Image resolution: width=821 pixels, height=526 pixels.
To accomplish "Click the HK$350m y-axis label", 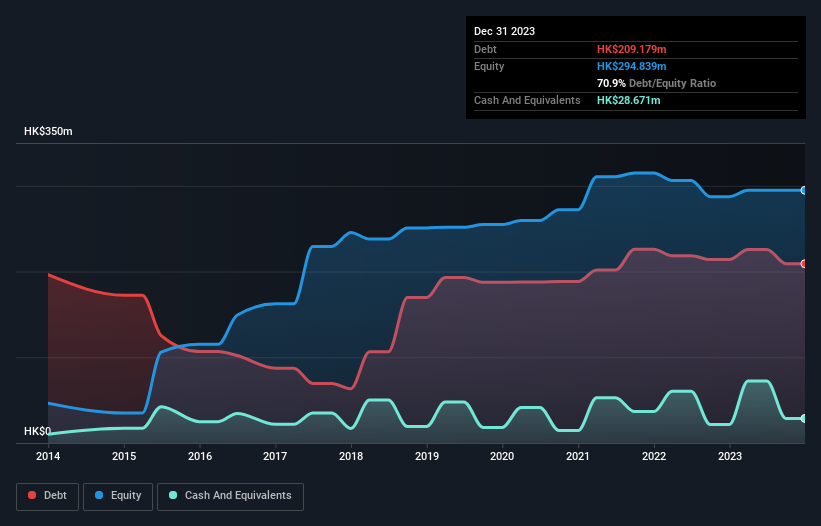I will 48,131.
